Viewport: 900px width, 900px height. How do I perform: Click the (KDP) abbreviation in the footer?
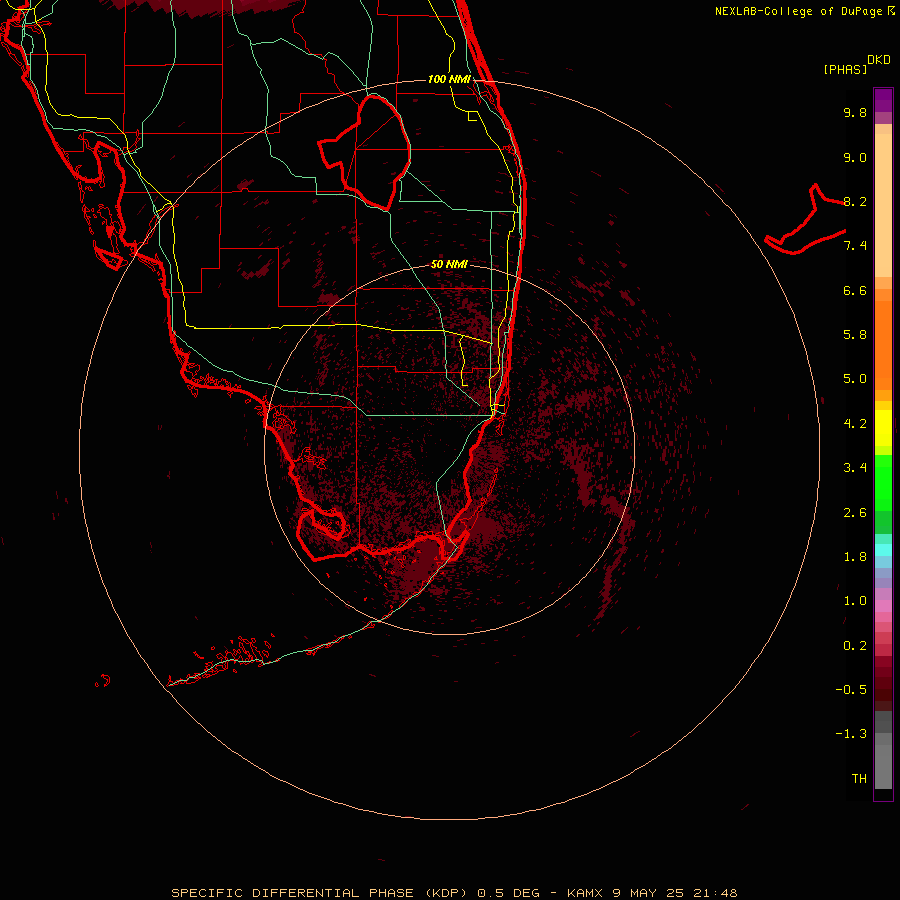point(445,893)
